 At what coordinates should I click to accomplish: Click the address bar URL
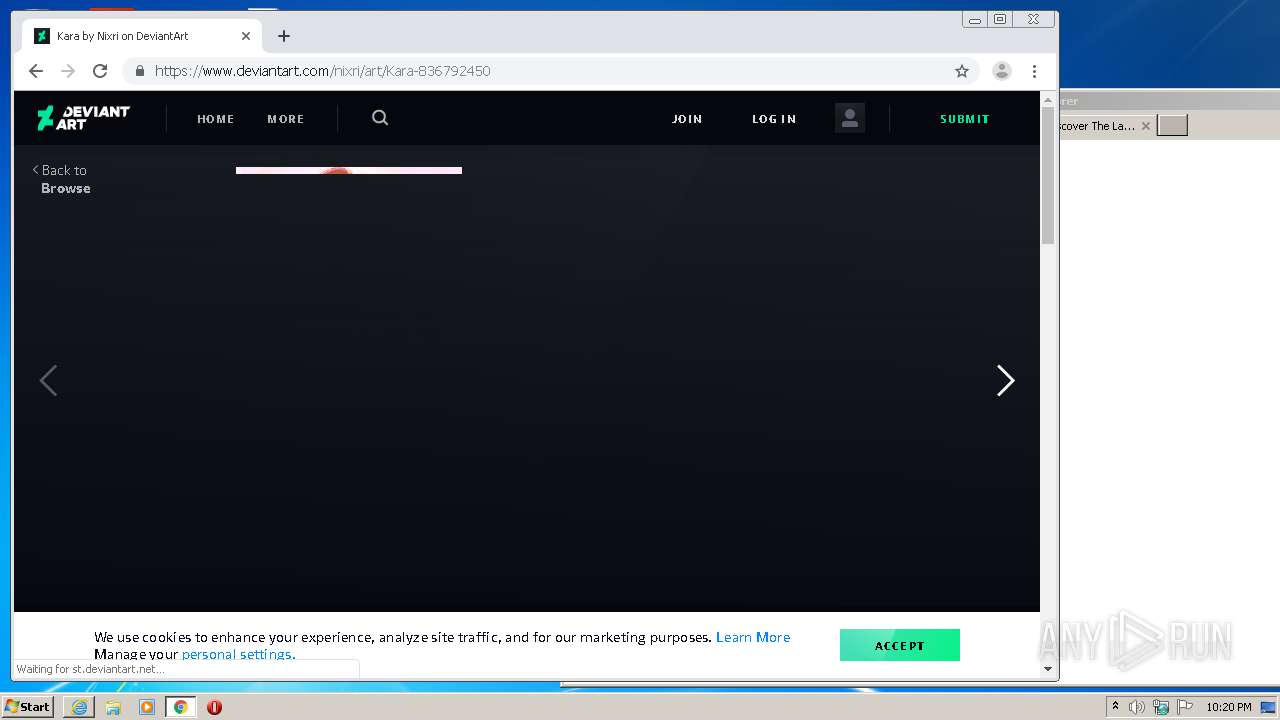point(322,71)
